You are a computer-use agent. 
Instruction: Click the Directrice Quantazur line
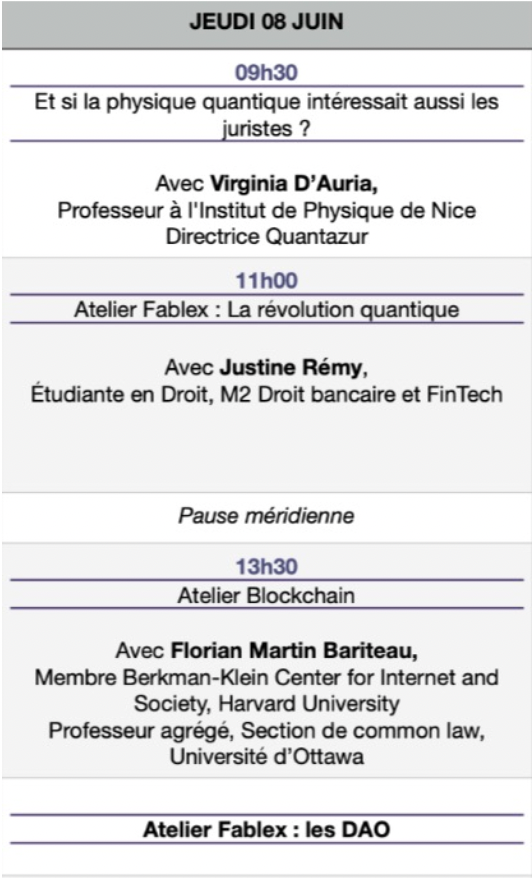(x=267, y=236)
